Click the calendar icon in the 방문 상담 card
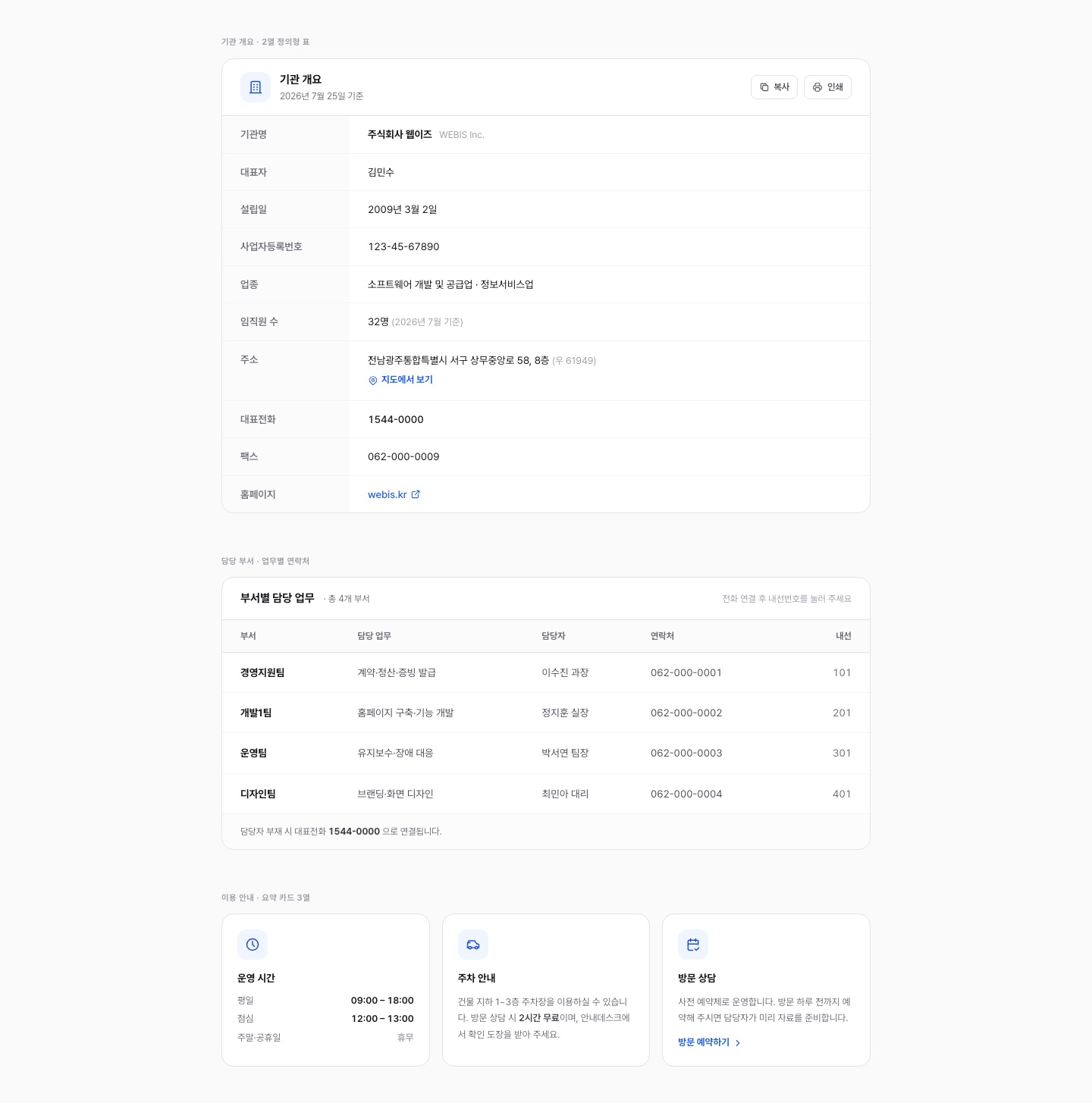This screenshot has height=1103, width=1092. [x=693, y=945]
